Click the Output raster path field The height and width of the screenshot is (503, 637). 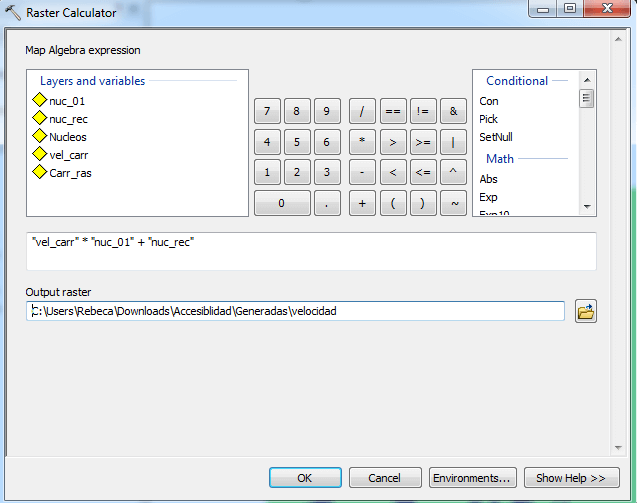coord(295,311)
